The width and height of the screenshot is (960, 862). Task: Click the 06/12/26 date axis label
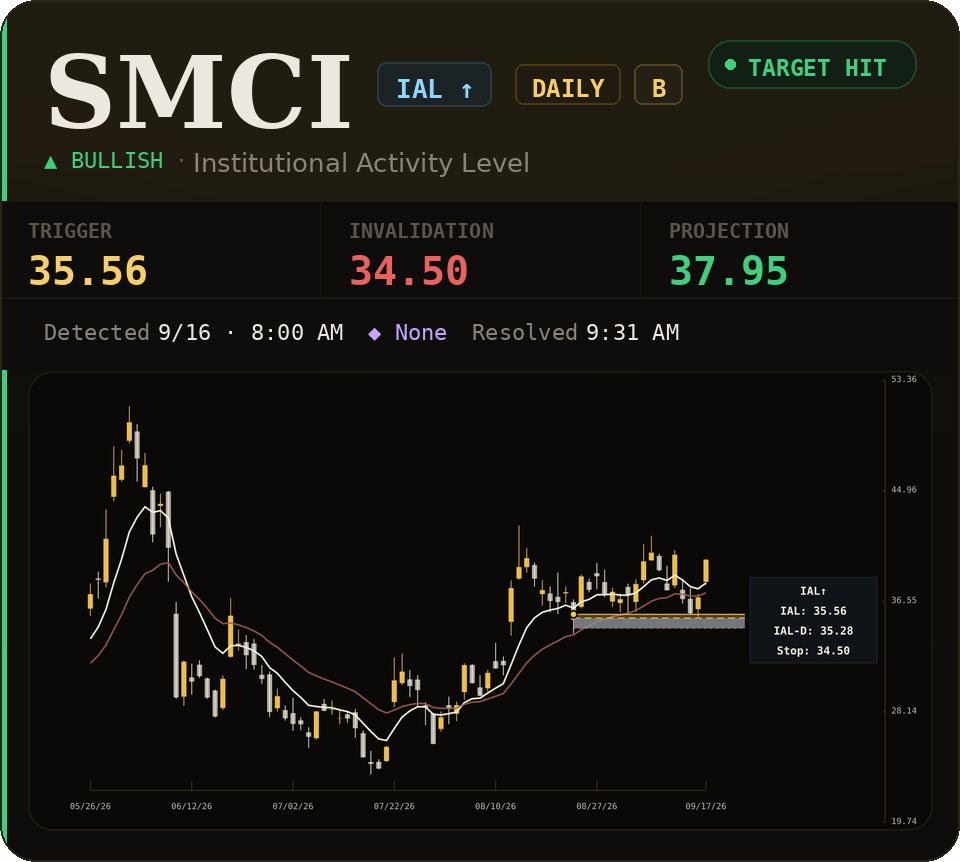(x=192, y=806)
